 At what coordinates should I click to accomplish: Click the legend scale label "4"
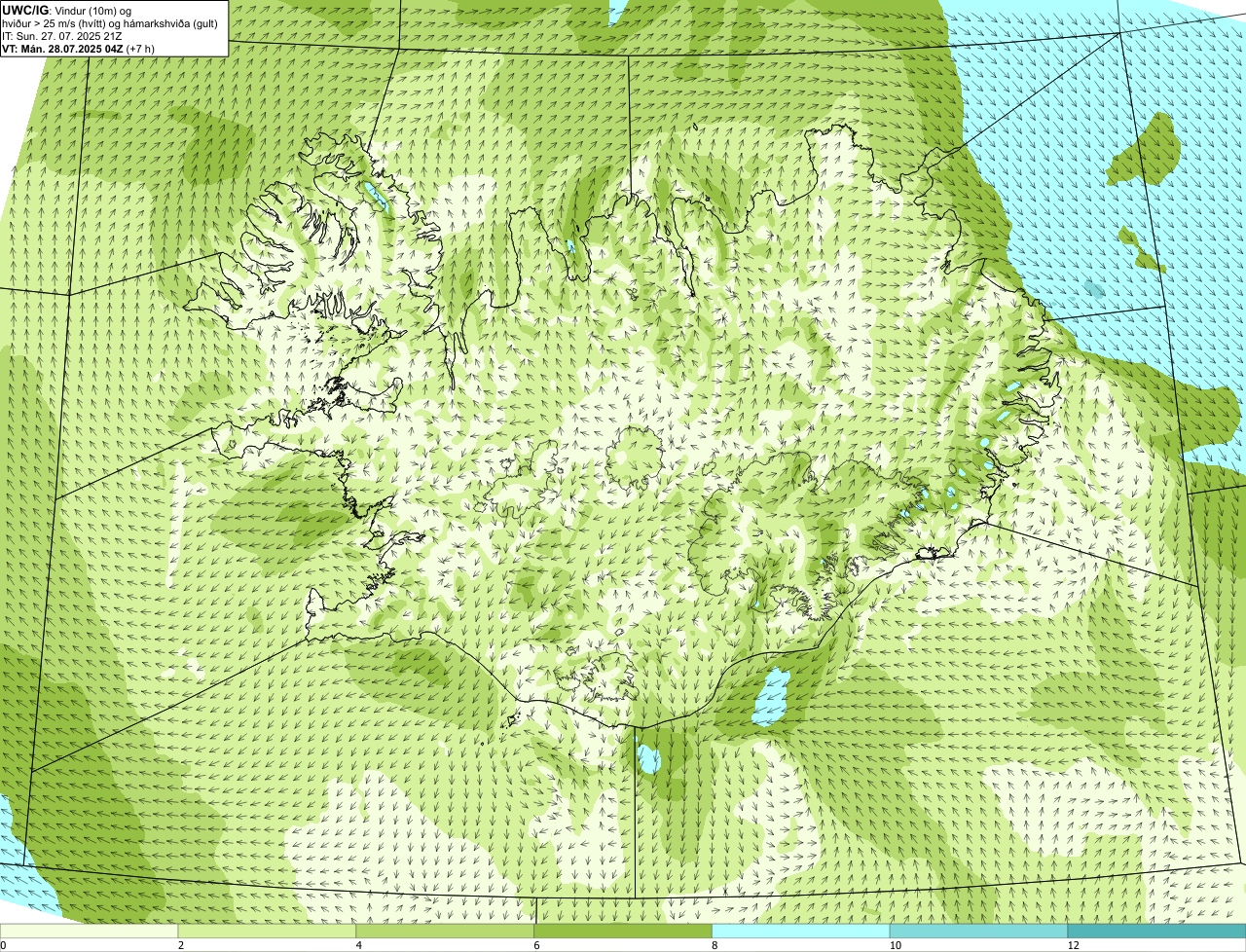point(359,945)
